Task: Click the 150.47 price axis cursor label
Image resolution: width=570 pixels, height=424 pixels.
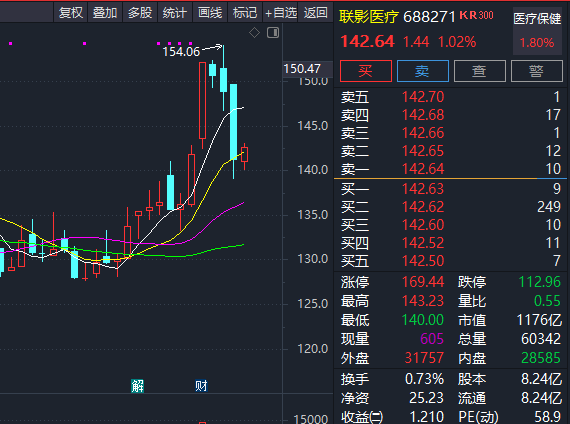Action: coord(302,69)
